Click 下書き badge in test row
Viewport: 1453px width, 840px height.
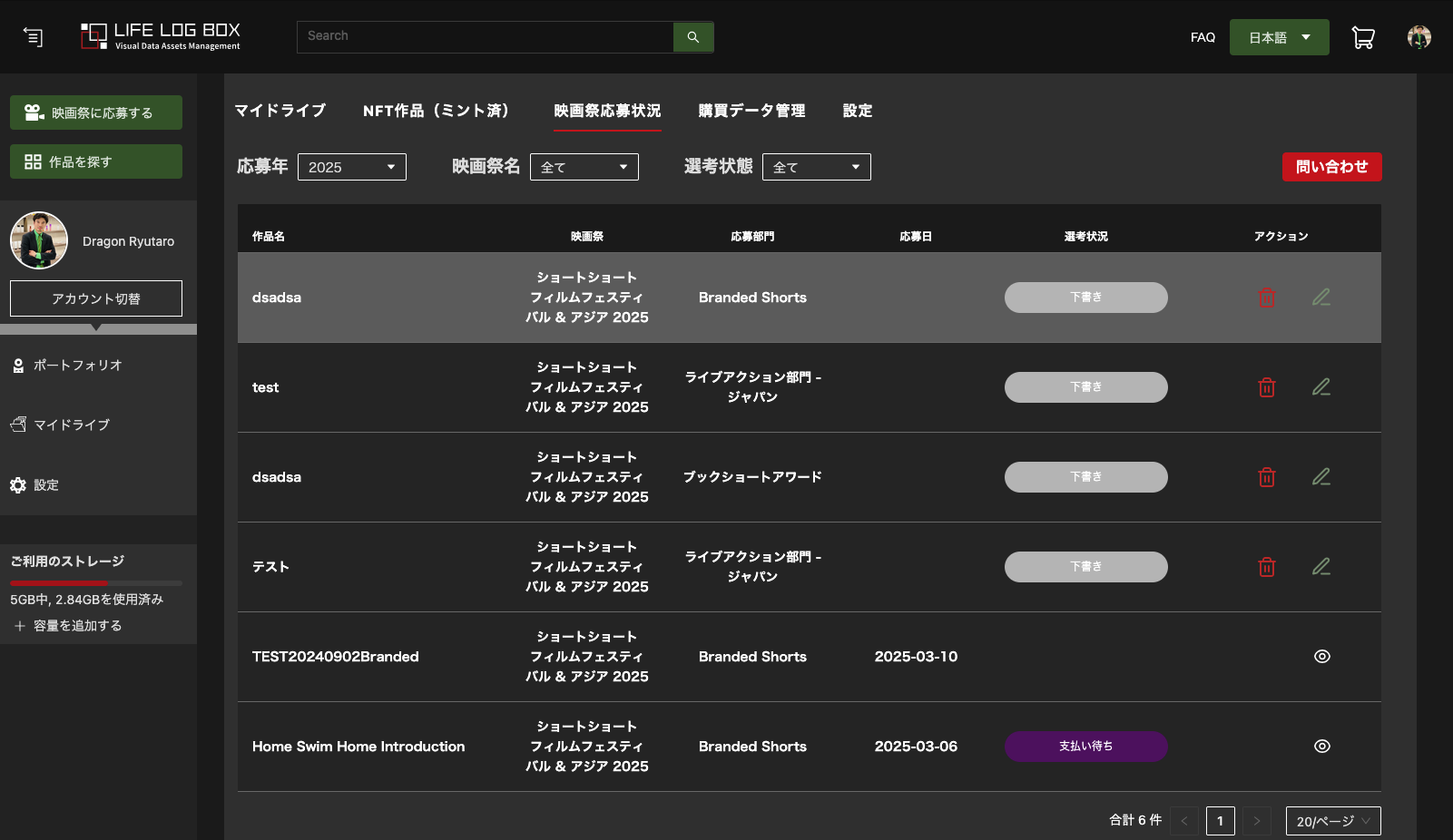(x=1086, y=387)
